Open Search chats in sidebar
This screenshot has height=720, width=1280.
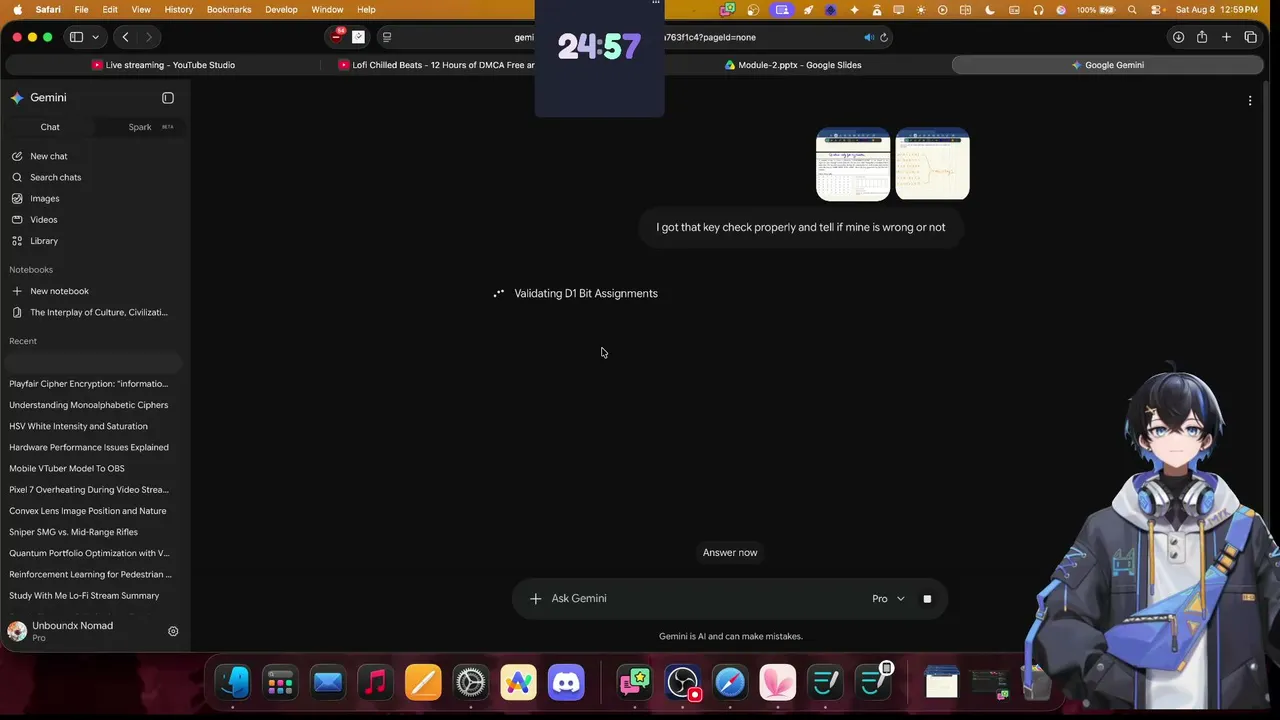click(55, 177)
